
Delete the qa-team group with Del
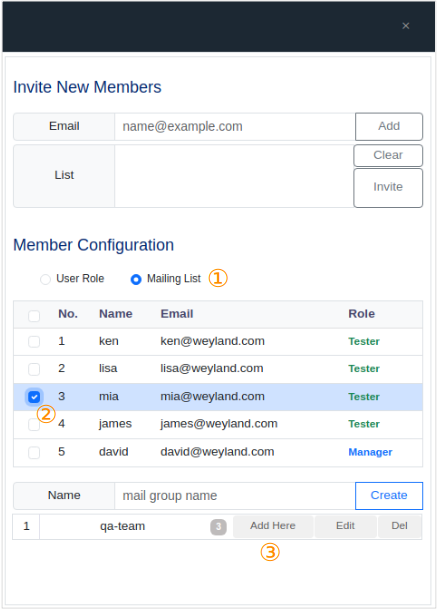coord(399,526)
